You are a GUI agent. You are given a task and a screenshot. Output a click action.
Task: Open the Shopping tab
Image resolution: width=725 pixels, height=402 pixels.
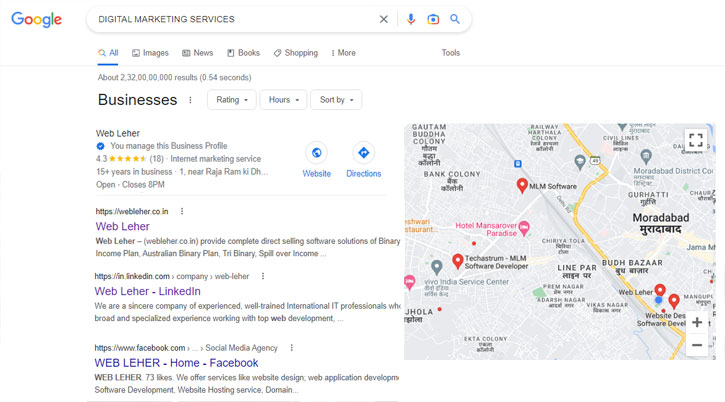click(295, 53)
